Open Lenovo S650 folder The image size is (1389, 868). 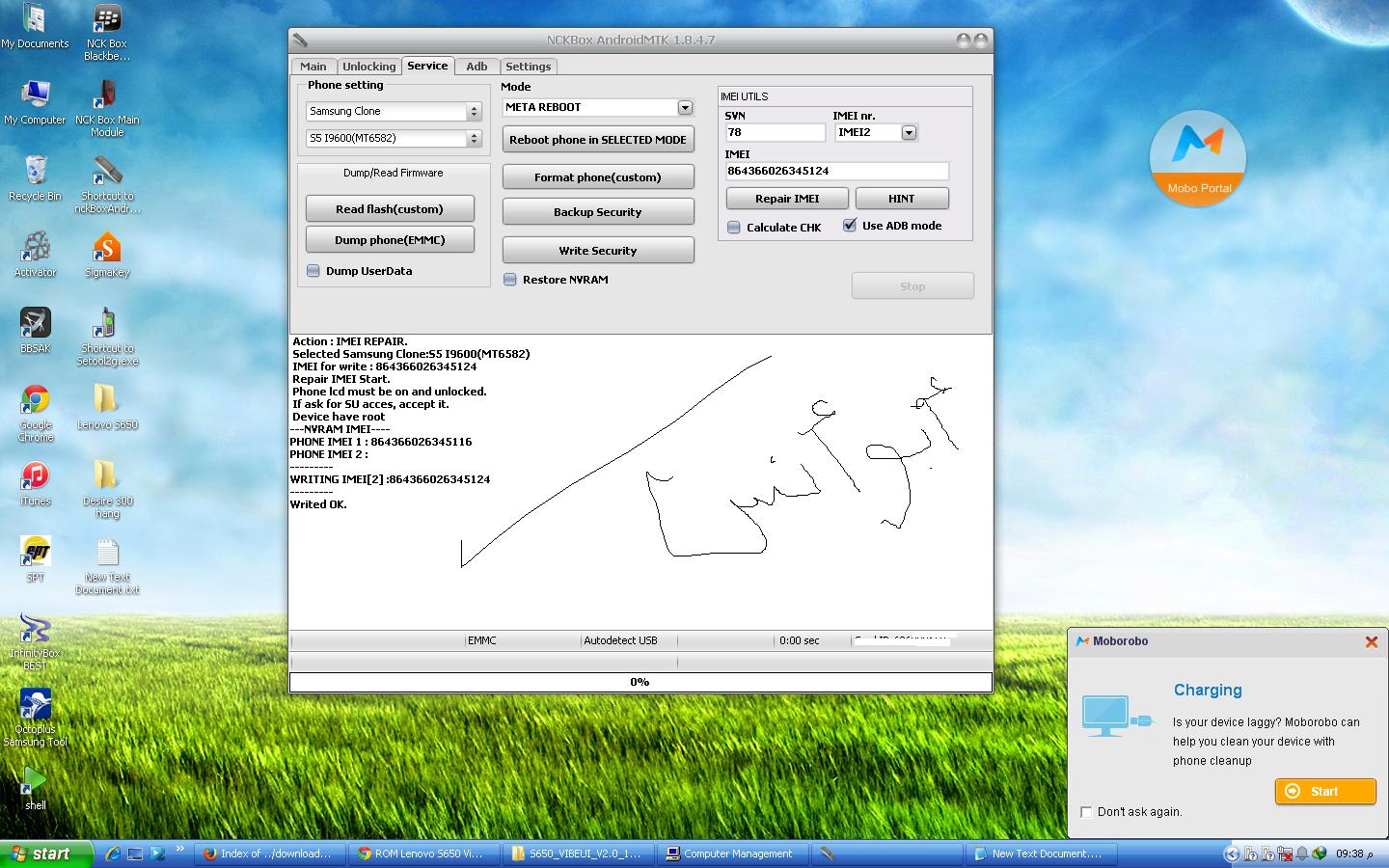point(106,407)
